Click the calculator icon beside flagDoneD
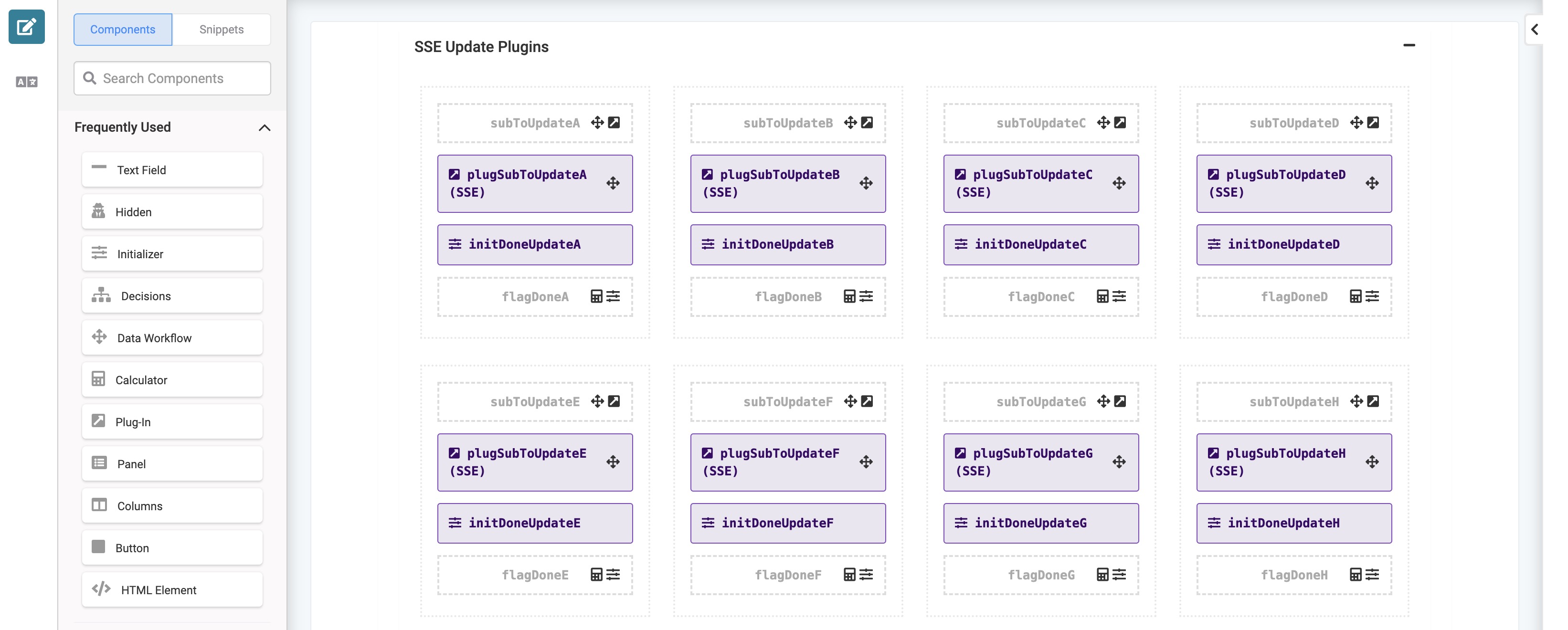1568x630 pixels. pyautogui.click(x=1356, y=296)
